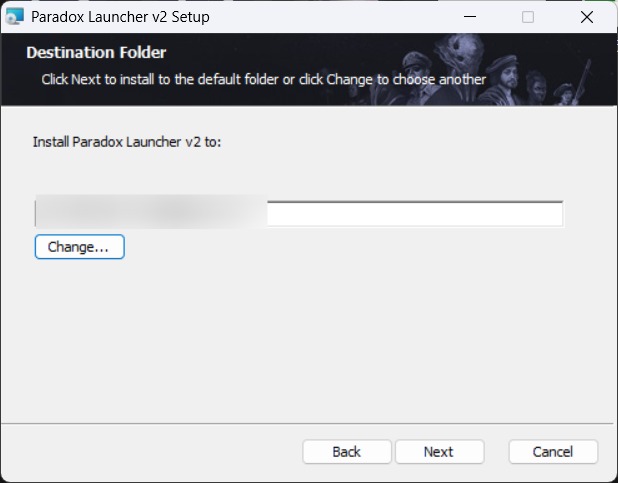Minimize the setup window

click(x=470, y=17)
